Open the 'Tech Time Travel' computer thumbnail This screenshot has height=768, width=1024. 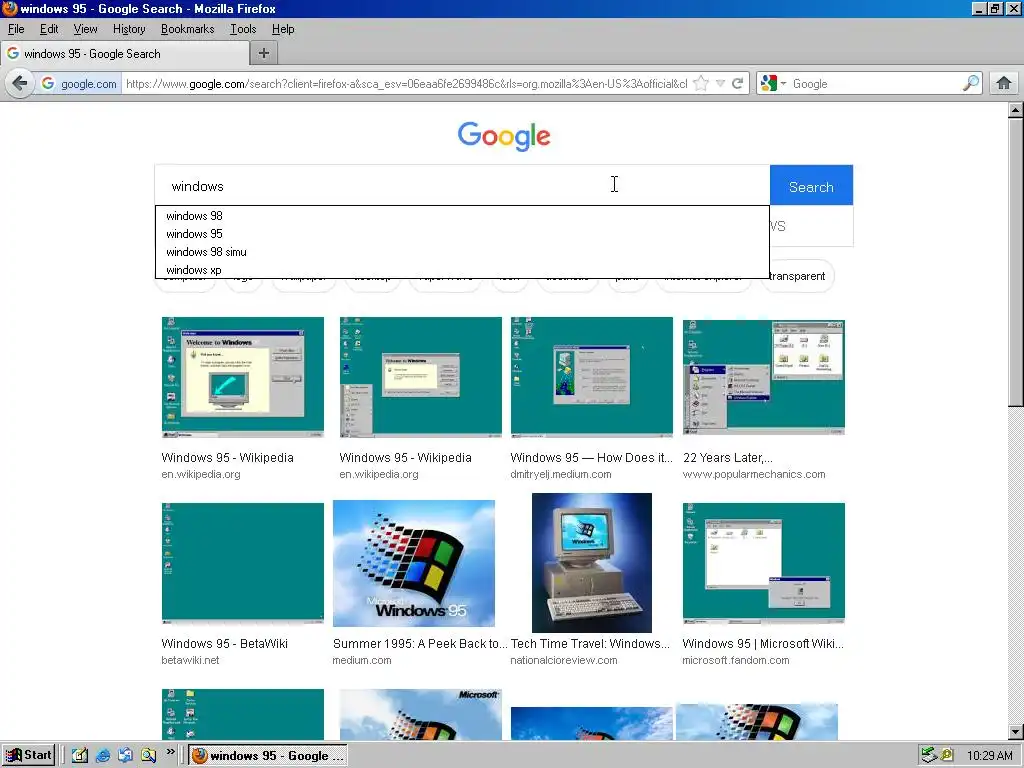point(592,562)
